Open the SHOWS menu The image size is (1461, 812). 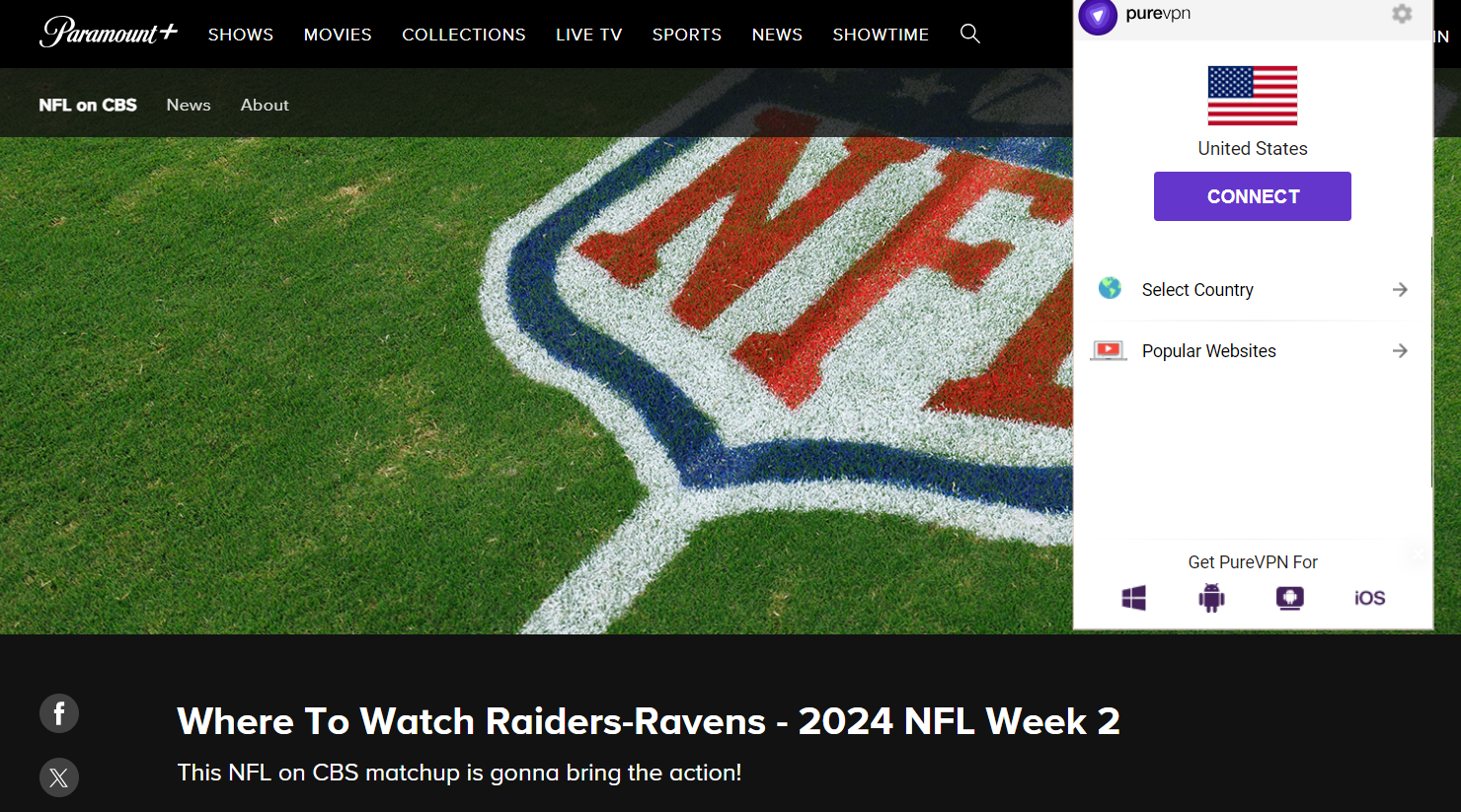(241, 35)
